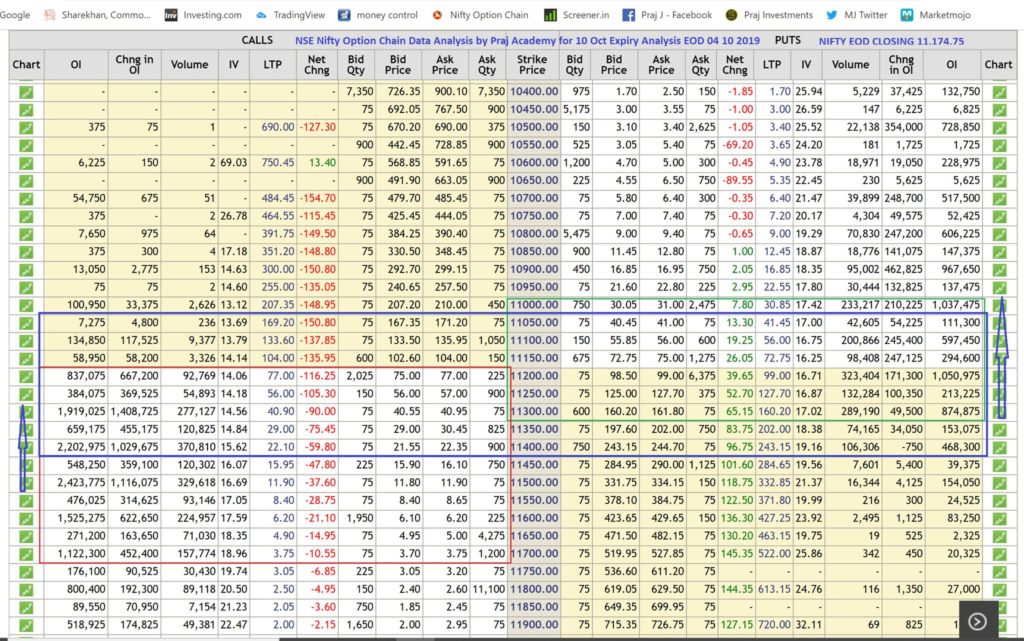Click calls LTP value 77.00
Viewport: 1024px width, 641px height.
point(281,376)
